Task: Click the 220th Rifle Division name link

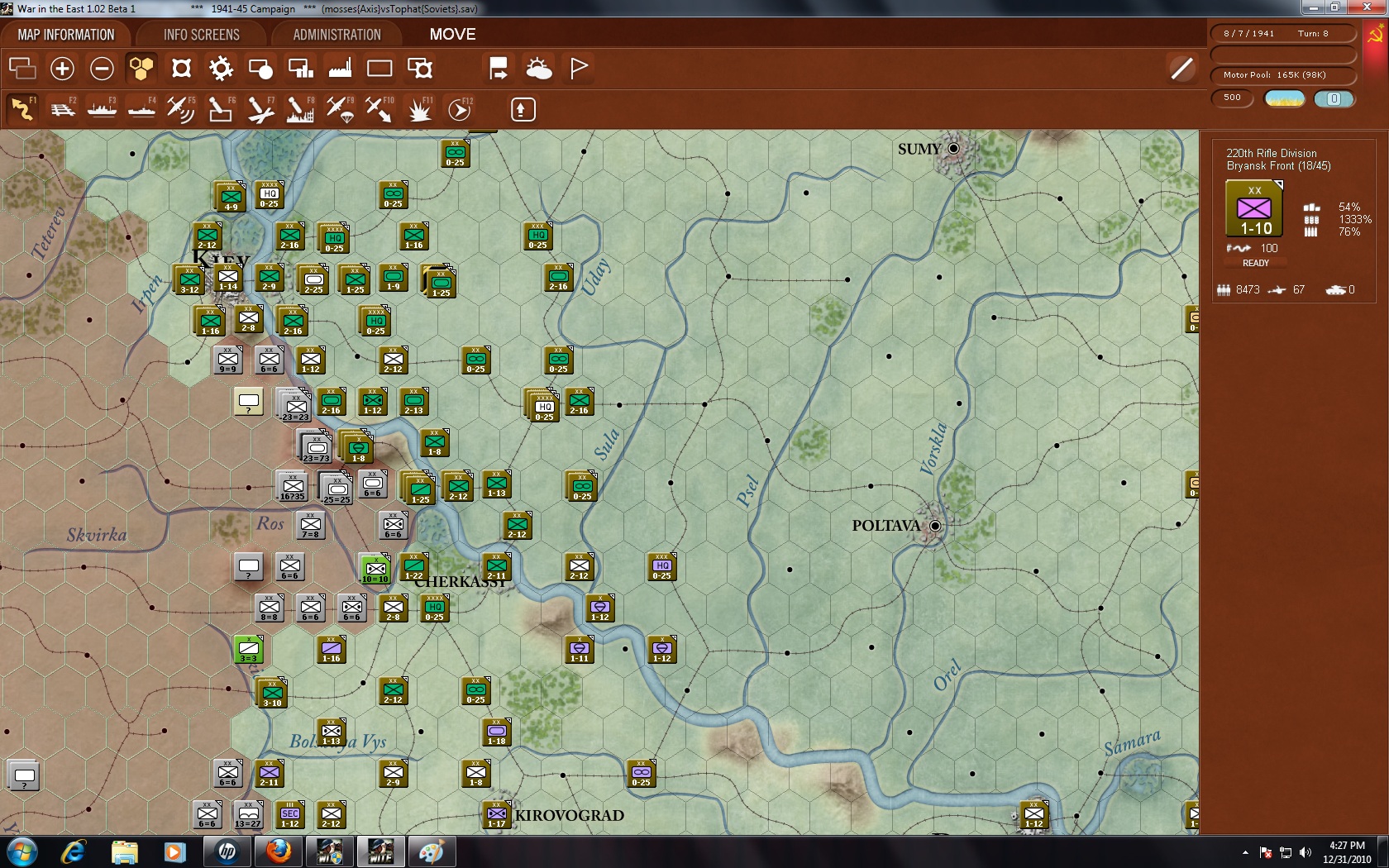Action: pos(1271,153)
